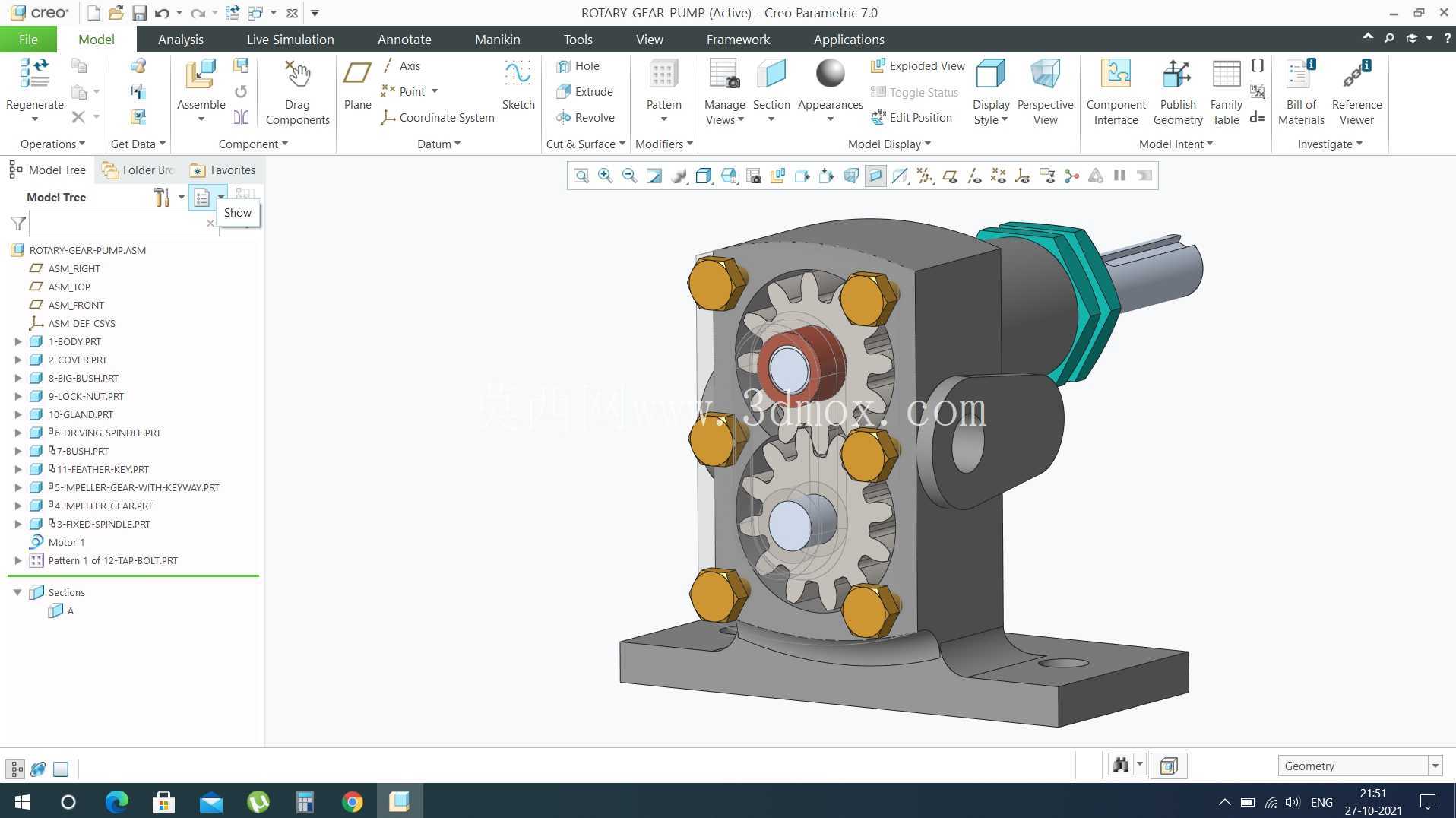
Task: Click the Show tree options button
Action: [202, 198]
